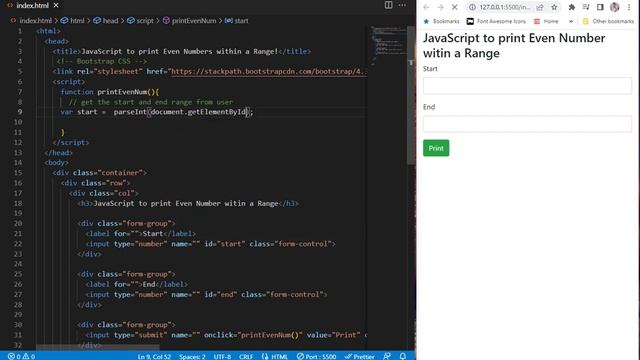
Task: Go back in the browser
Action: [426, 7]
